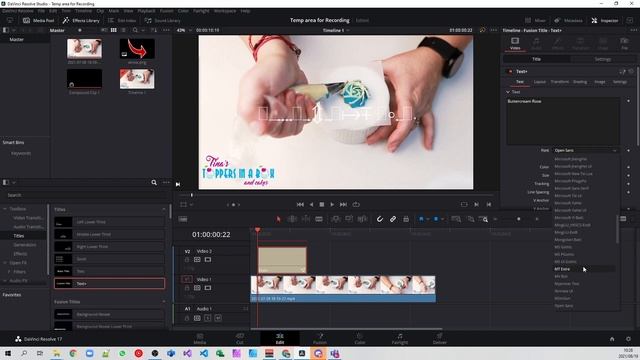Click the Overwrite Clip toolbar icon

coord(349,219)
